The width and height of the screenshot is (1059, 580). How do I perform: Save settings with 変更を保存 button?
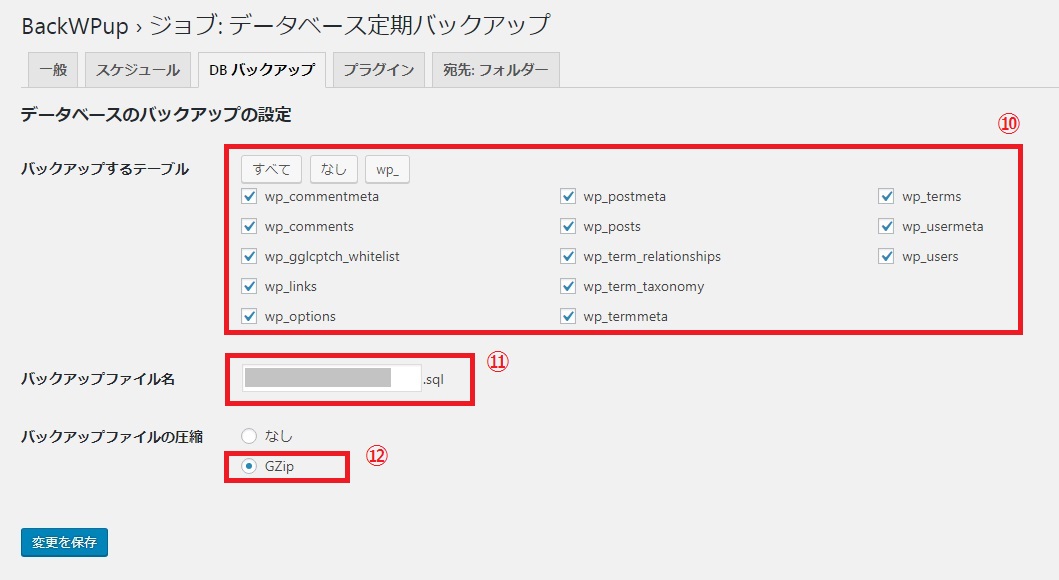tap(64, 542)
